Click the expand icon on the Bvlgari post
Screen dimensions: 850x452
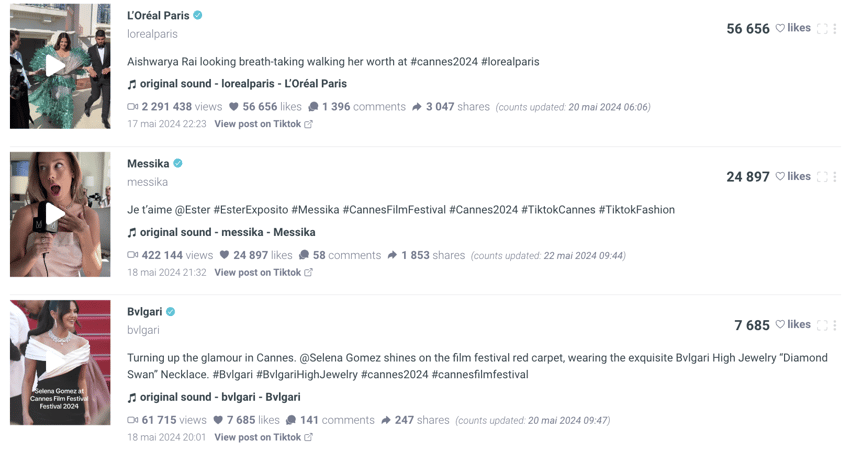[822, 325]
